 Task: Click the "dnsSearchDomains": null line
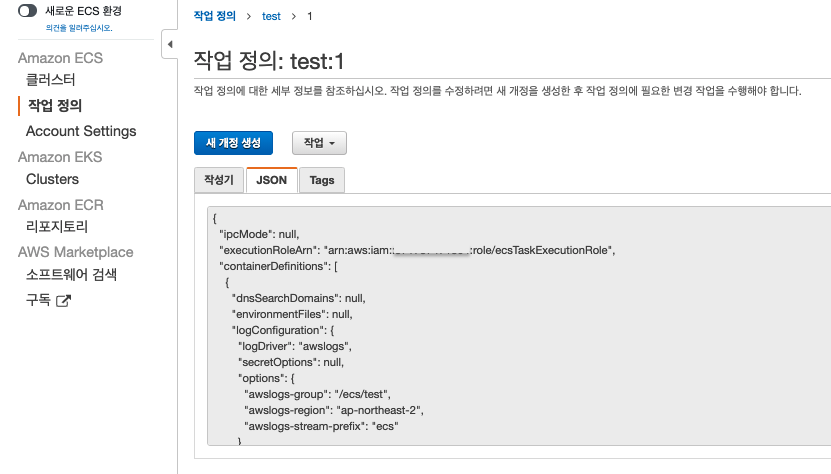click(x=298, y=299)
